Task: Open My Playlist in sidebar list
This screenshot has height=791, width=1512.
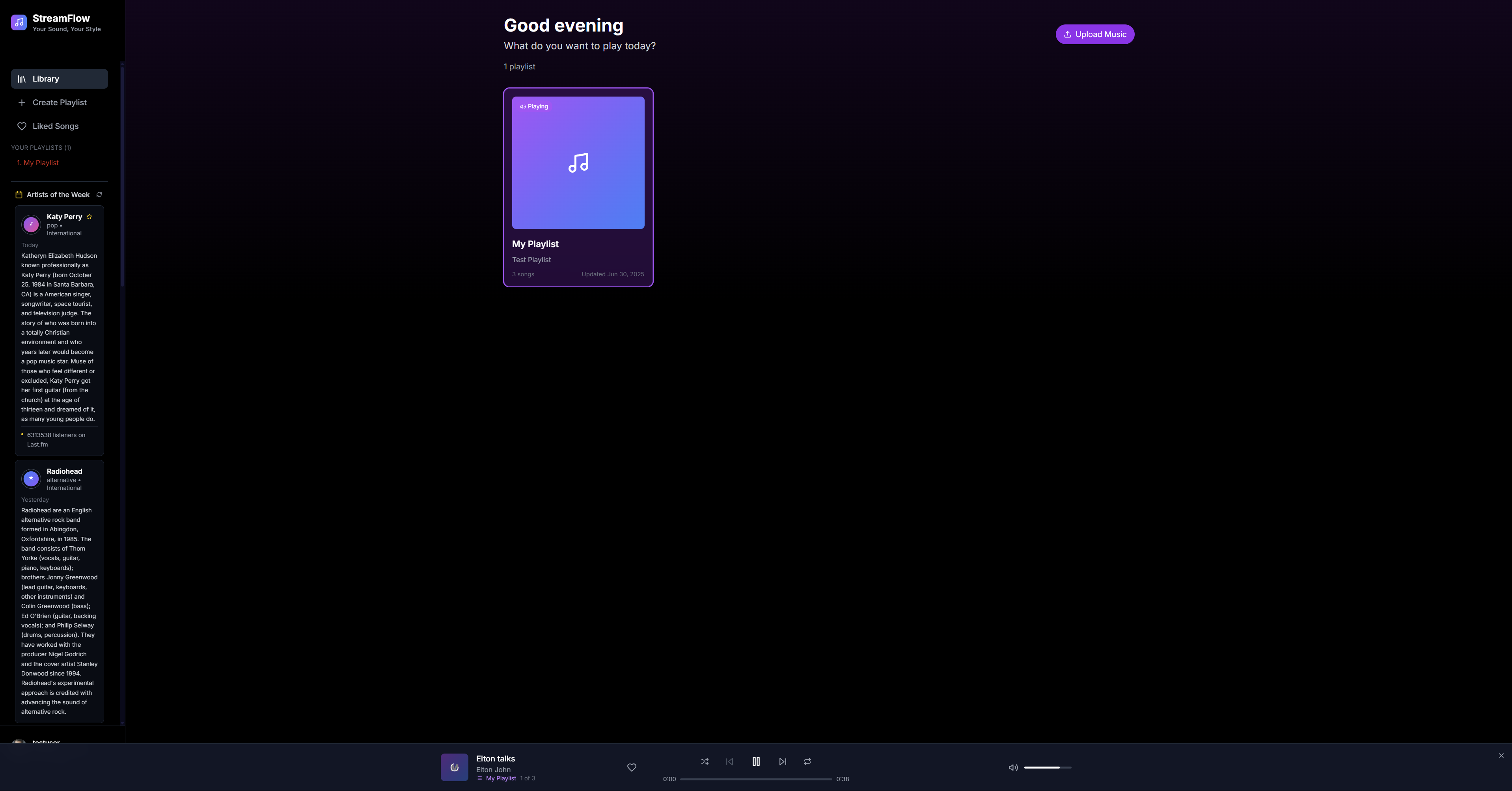Action: [x=38, y=162]
